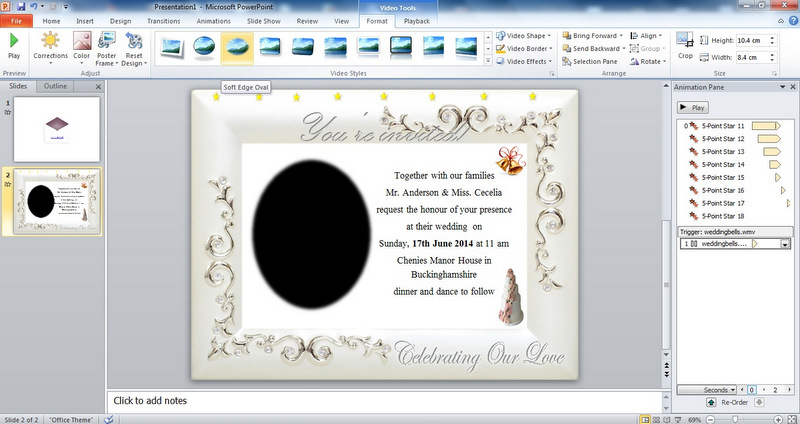Open Bring Forward options
The image size is (800, 424).
(x=593, y=36)
